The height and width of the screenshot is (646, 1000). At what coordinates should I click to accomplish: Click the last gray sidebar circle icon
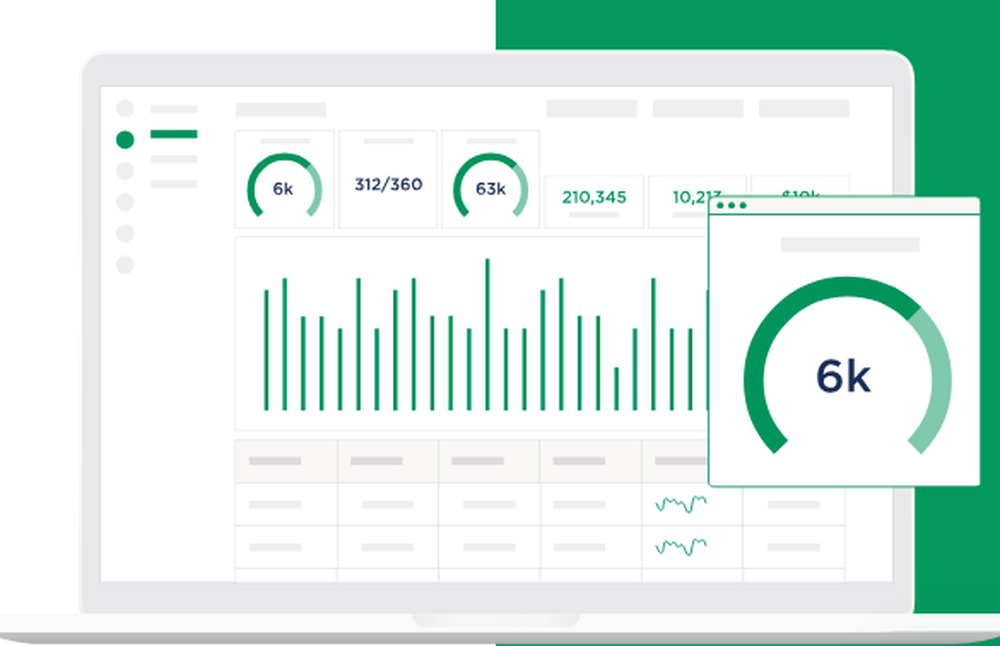pyautogui.click(x=125, y=264)
